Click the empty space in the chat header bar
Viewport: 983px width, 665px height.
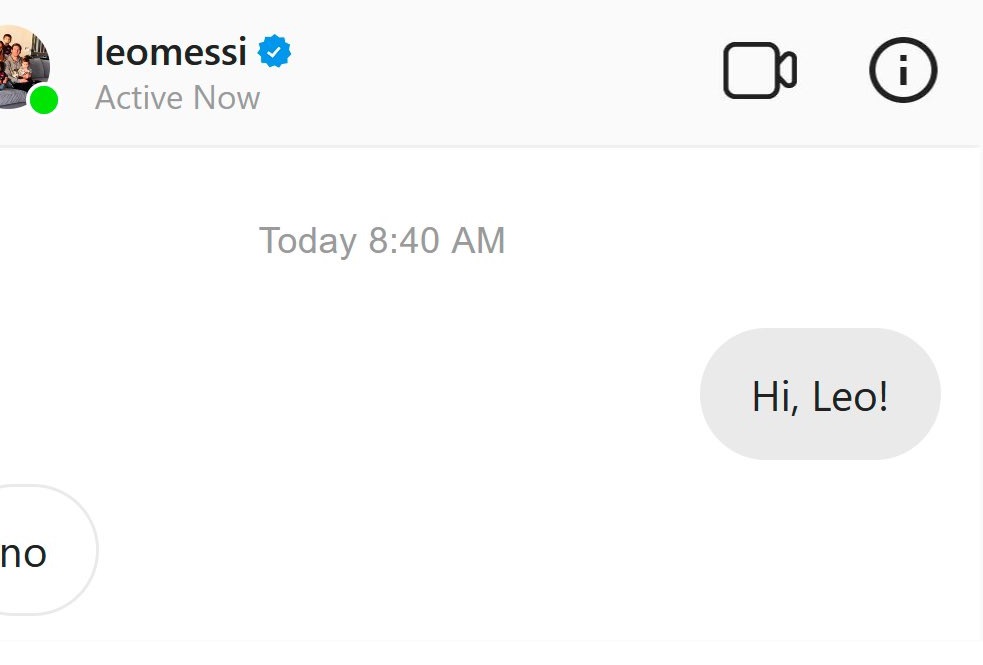(500, 72)
